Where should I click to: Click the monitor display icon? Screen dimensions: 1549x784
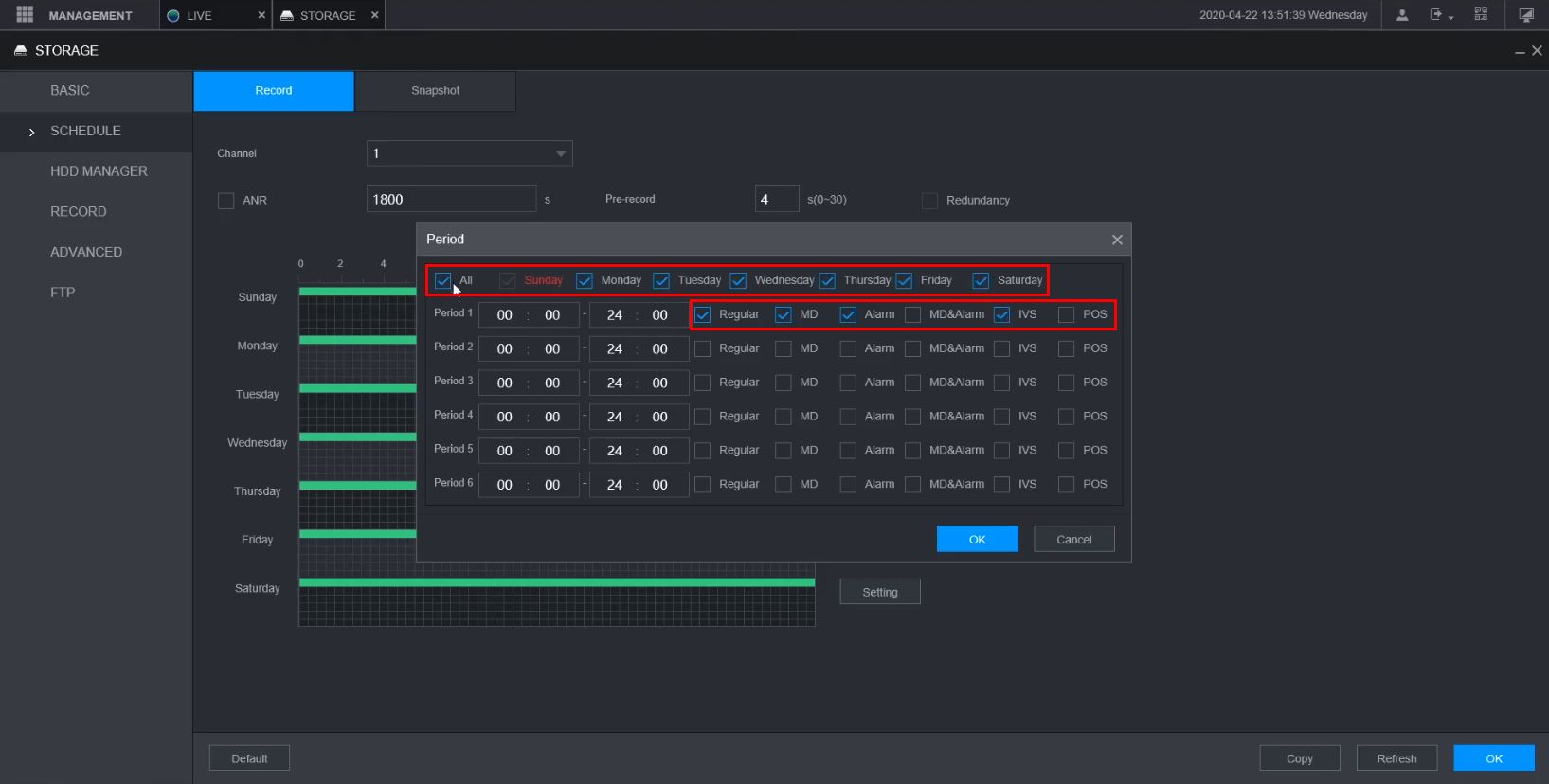pyautogui.click(x=1525, y=15)
